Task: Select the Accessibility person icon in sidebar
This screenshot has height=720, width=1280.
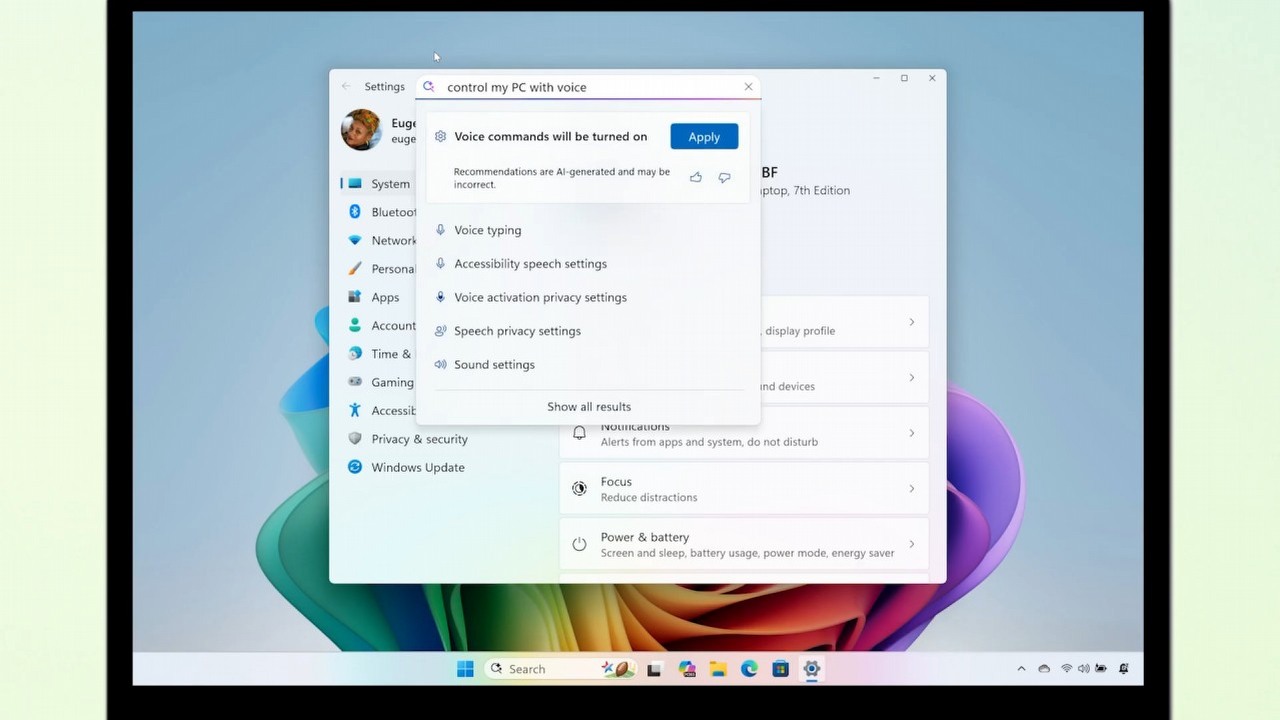Action: pos(355,410)
